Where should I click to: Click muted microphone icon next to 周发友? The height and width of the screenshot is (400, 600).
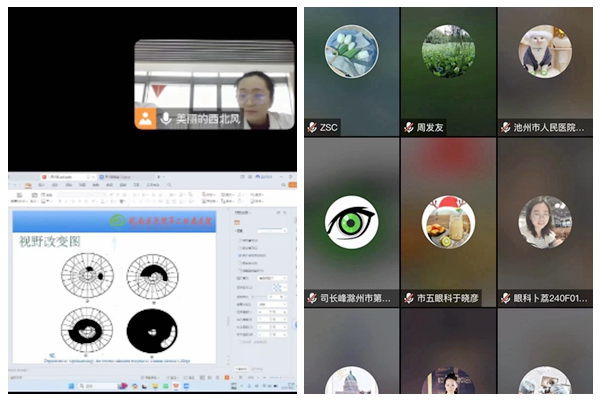point(409,127)
